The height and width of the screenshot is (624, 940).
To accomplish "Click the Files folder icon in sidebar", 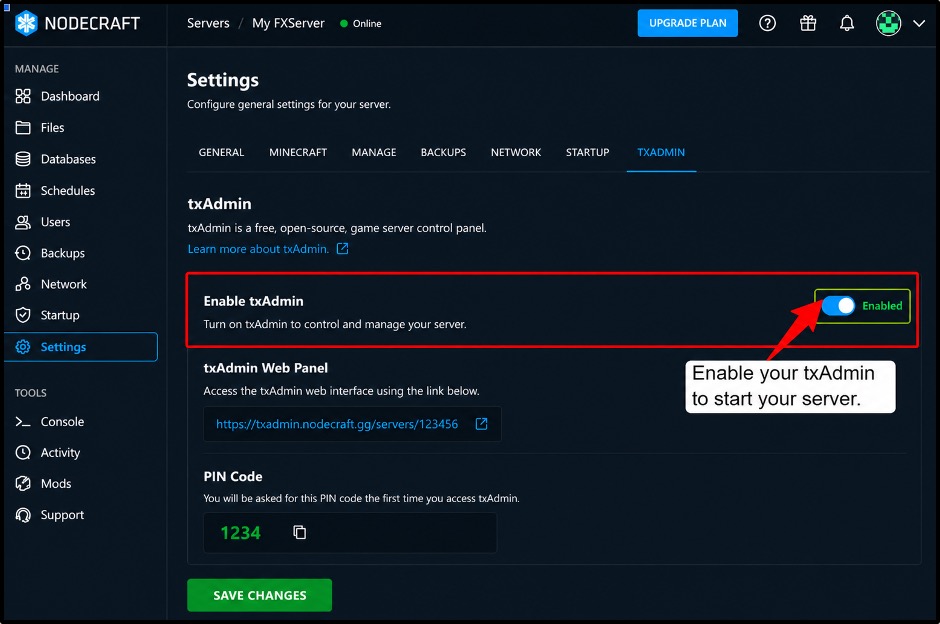I will (23, 128).
